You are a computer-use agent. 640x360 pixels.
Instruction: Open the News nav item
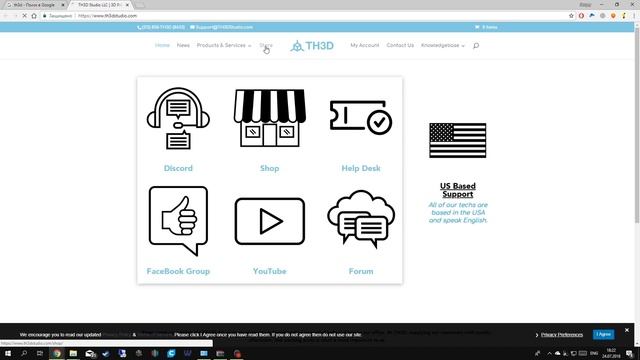tap(183, 45)
